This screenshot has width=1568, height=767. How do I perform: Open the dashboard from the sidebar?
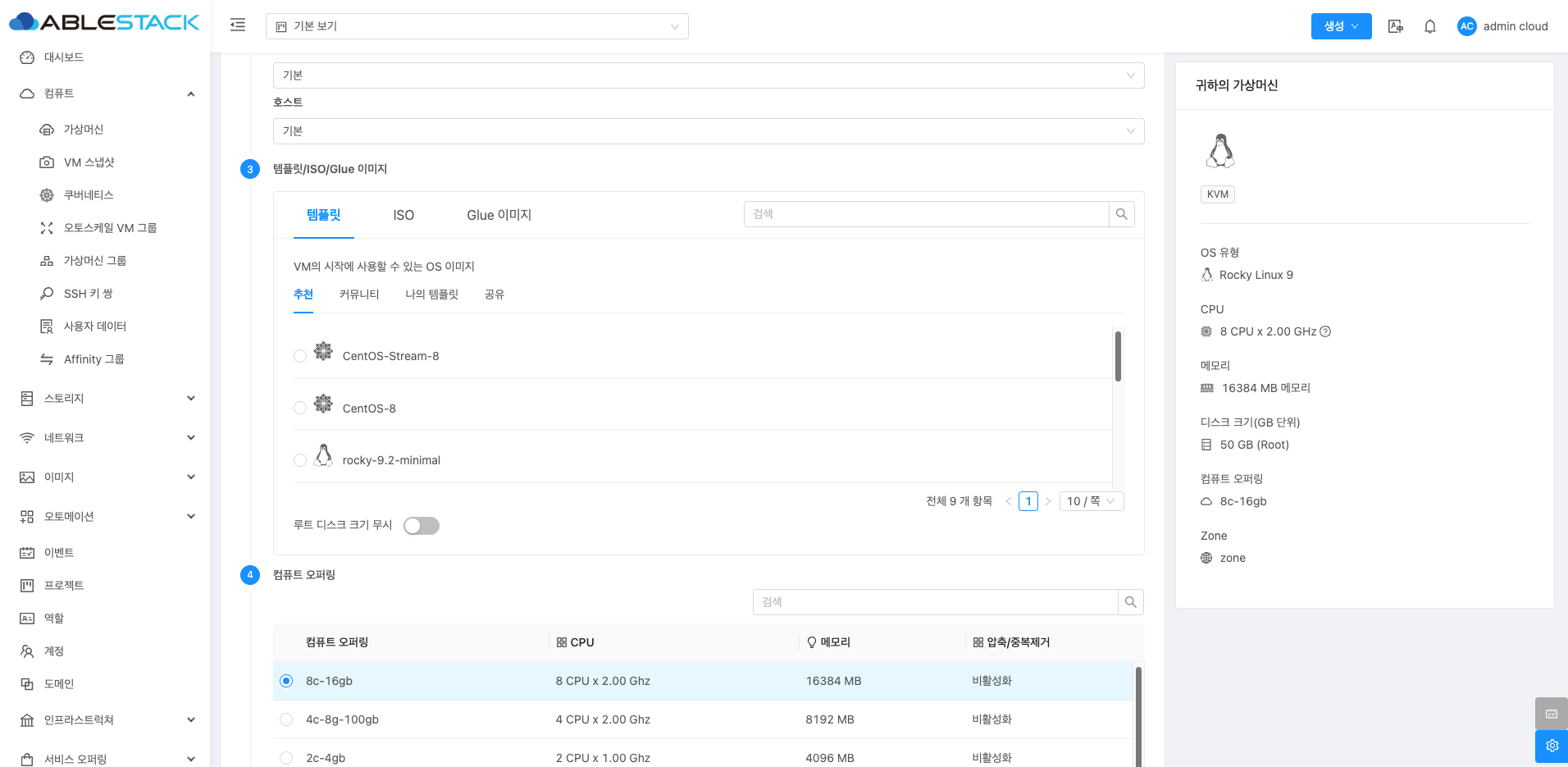pyautogui.click(x=64, y=57)
